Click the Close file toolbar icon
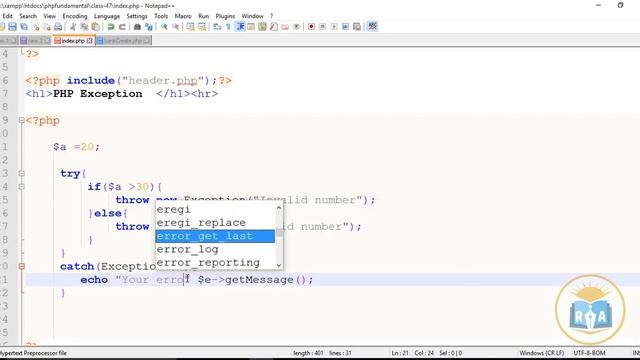The width and height of the screenshot is (640, 360). [x=36, y=27]
